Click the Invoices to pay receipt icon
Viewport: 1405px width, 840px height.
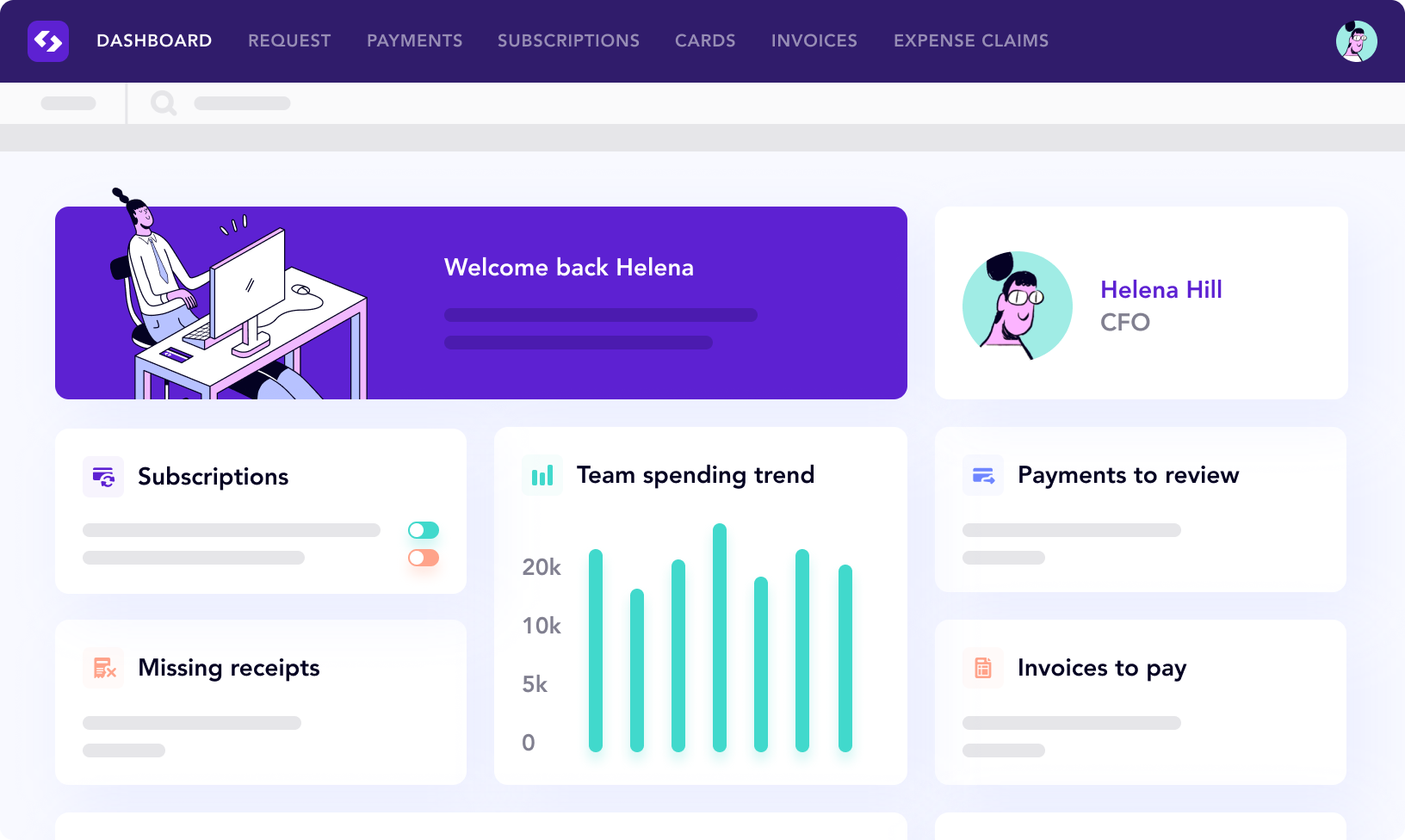click(981, 668)
